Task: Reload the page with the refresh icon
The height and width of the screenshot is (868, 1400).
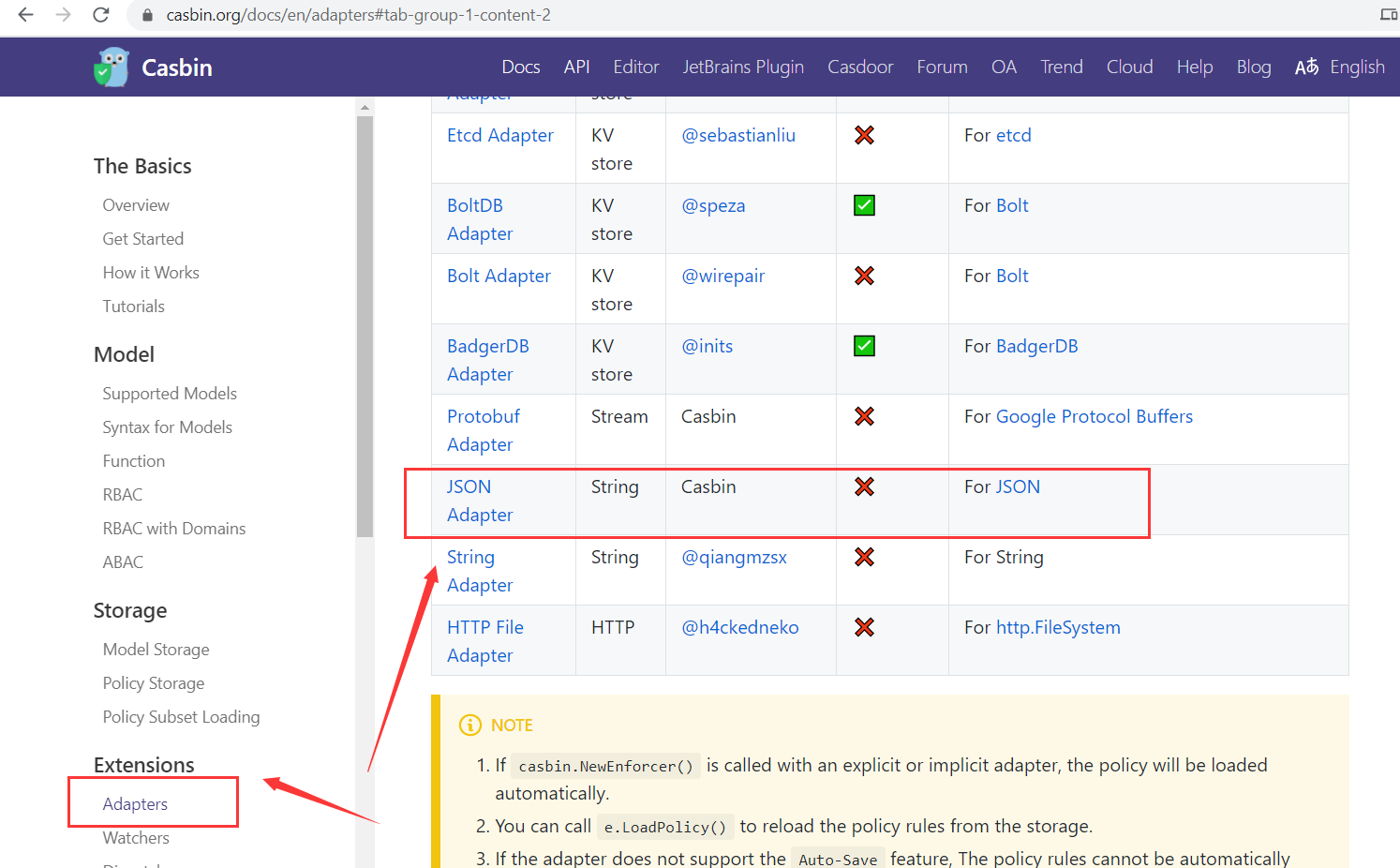Action: 101,15
